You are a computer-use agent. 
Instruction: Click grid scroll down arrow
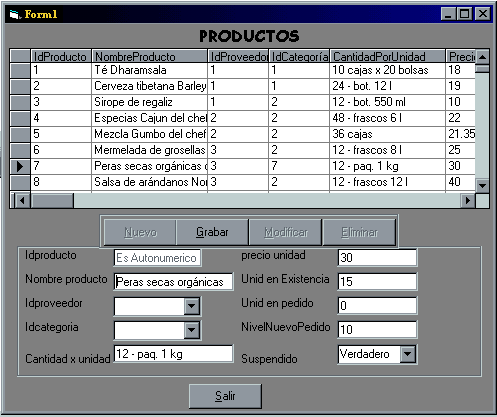pyautogui.click(x=482, y=185)
